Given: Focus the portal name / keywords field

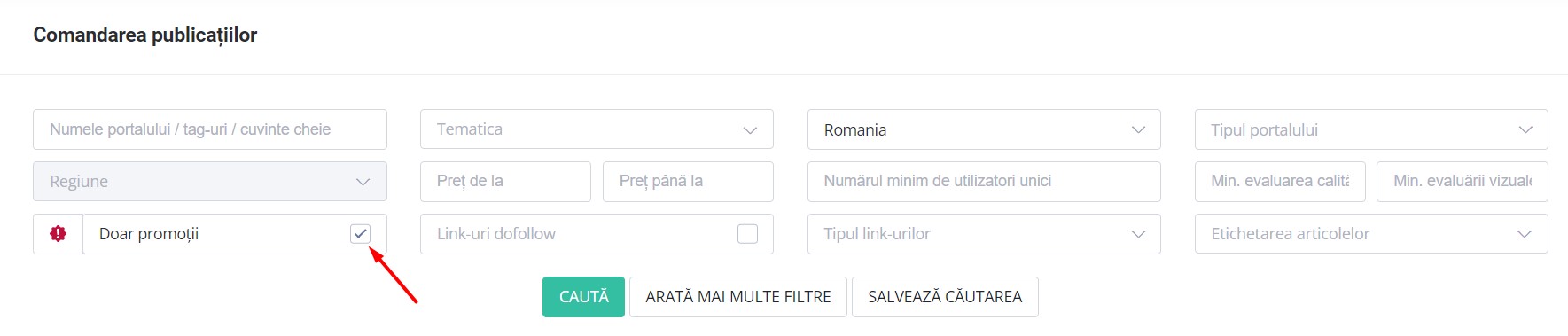Looking at the screenshot, I should coord(210,129).
